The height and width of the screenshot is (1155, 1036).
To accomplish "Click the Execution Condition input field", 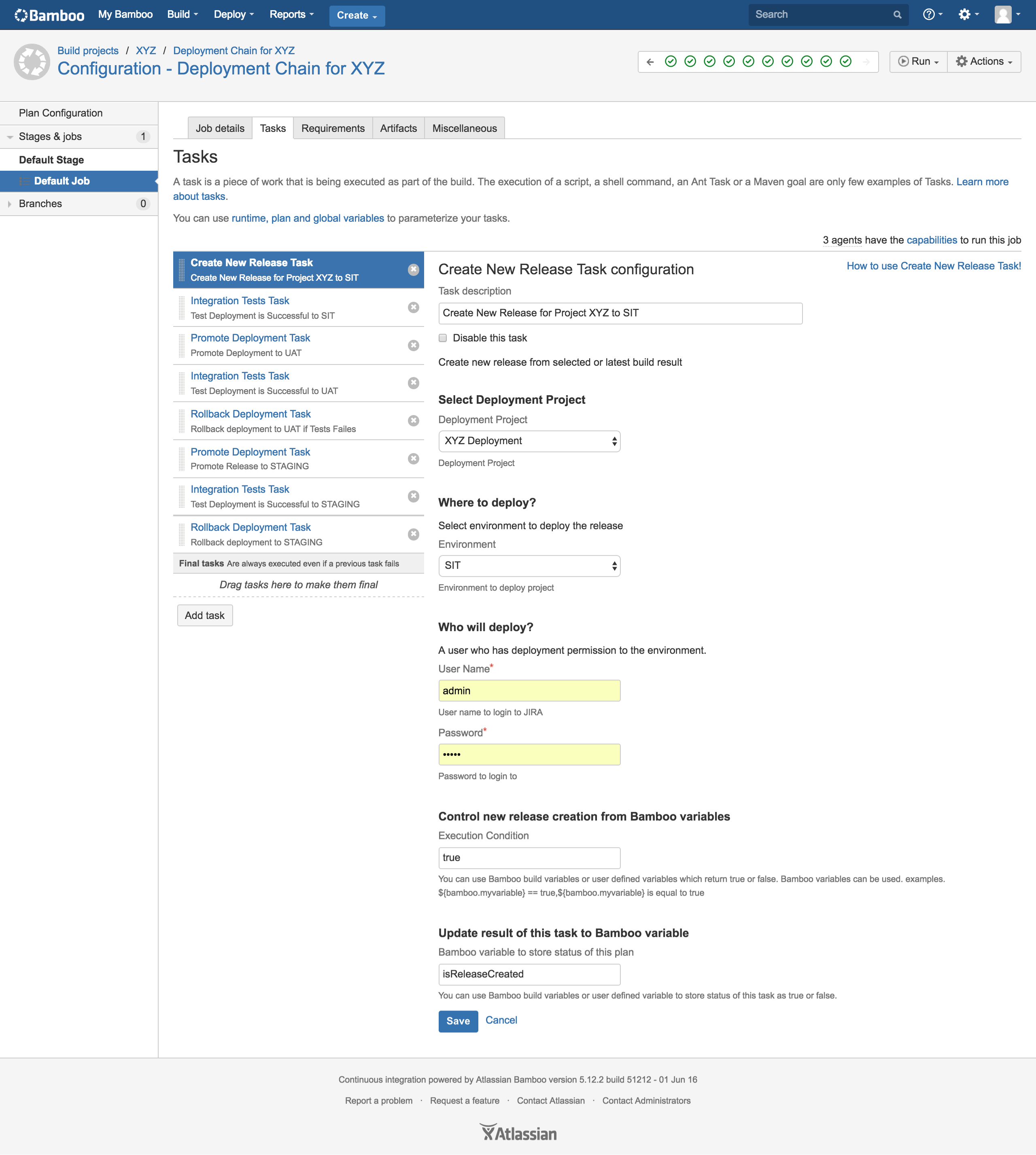I will (x=529, y=857).
